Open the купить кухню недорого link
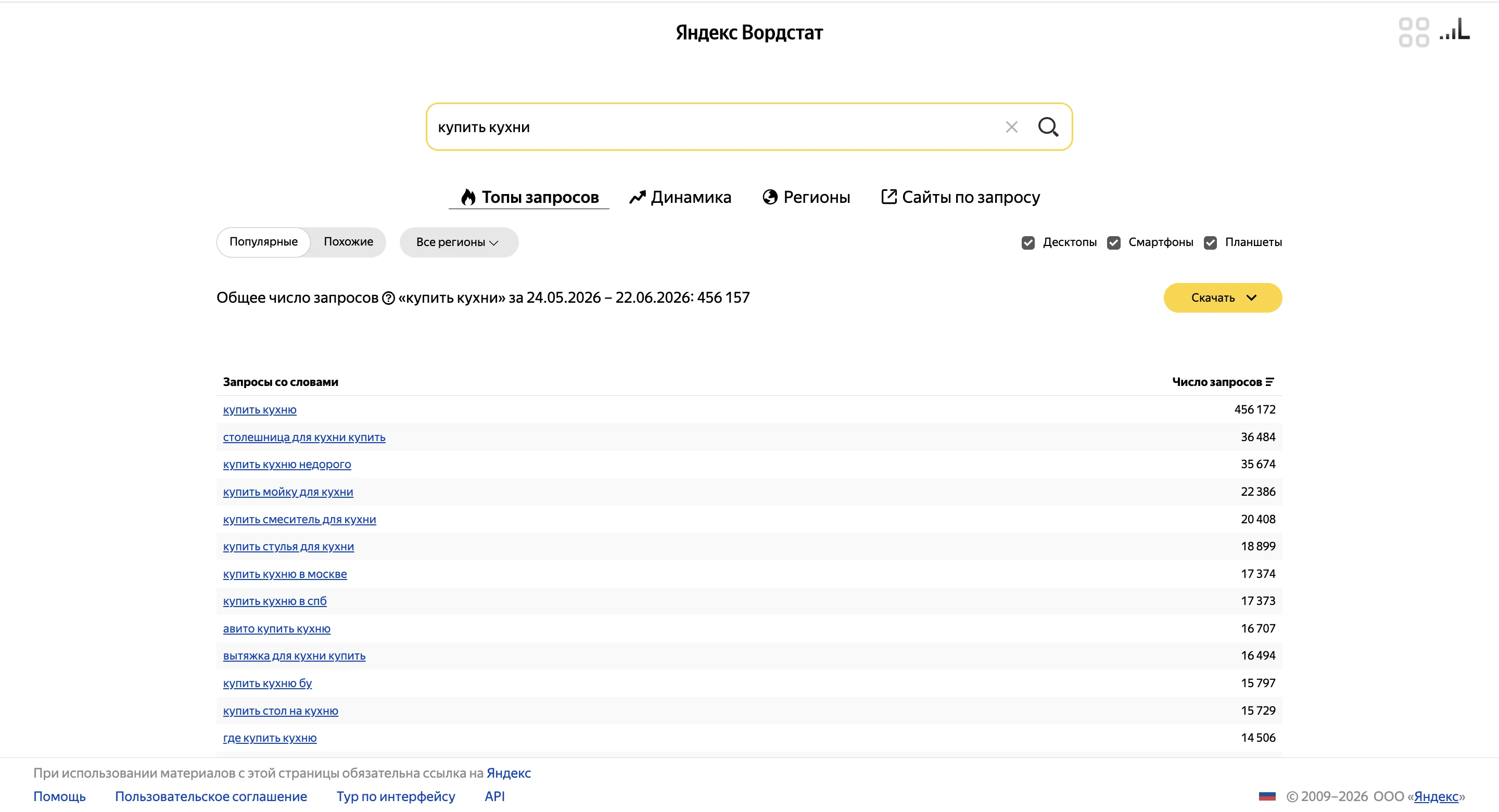The width and height of the screenshot is (1499, 812). [x=287, y=465]
